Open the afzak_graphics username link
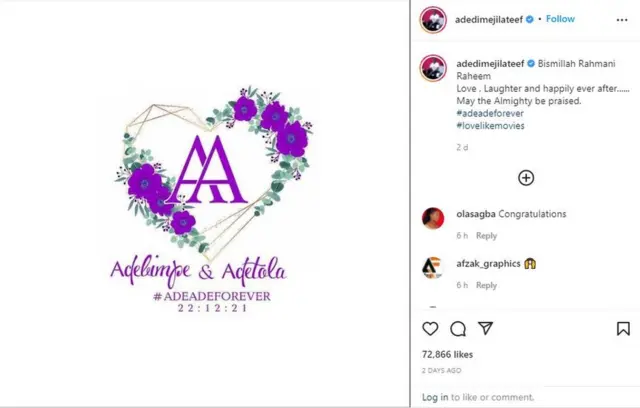Viewport: 640px width, 408px height. tap(488, 264)
